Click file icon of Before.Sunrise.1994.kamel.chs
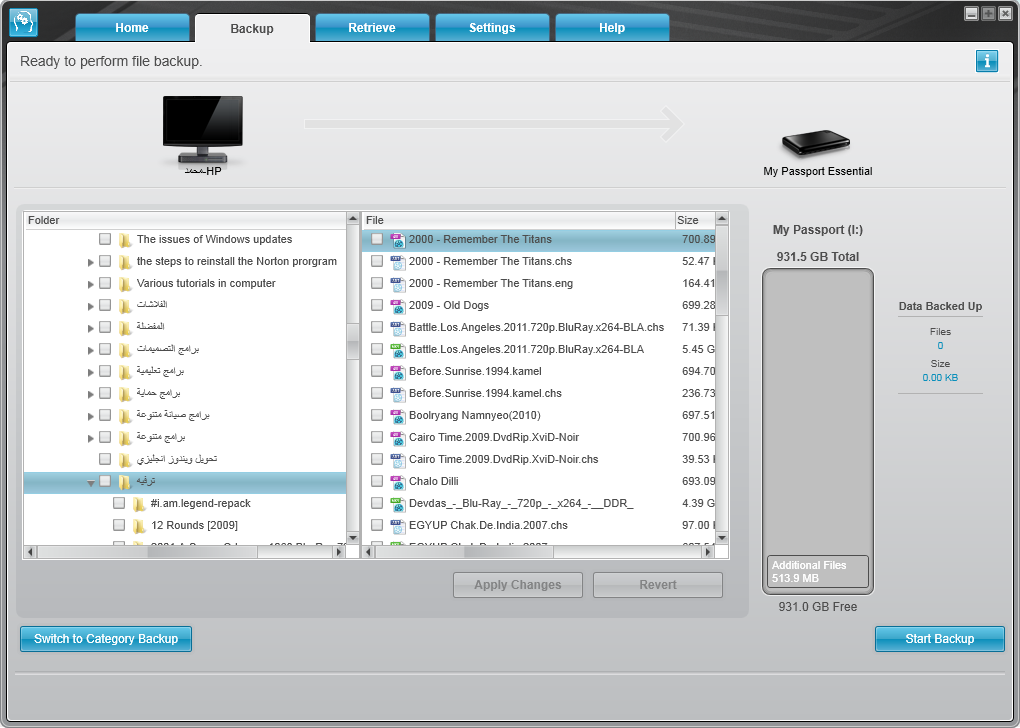This screenshot has width=1020, height=728. tap(397, 394)
